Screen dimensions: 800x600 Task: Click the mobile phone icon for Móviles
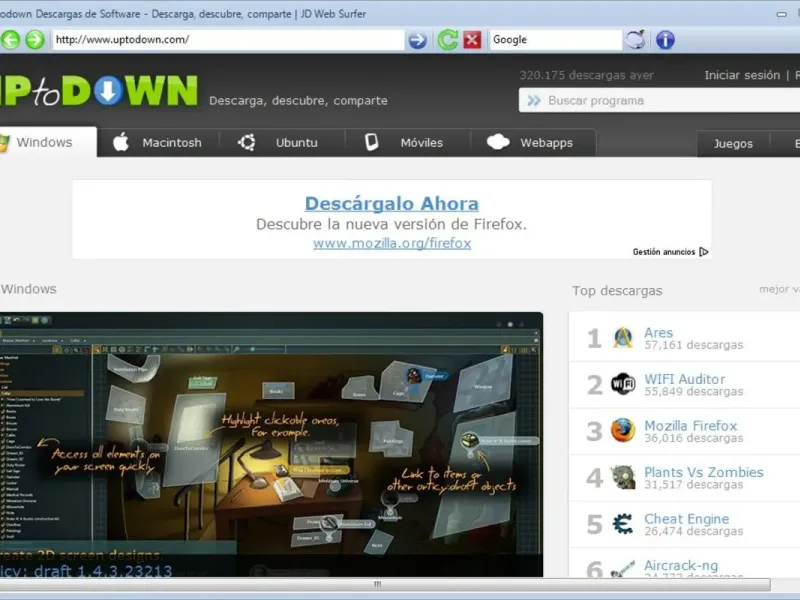click(x=371, y=142)
